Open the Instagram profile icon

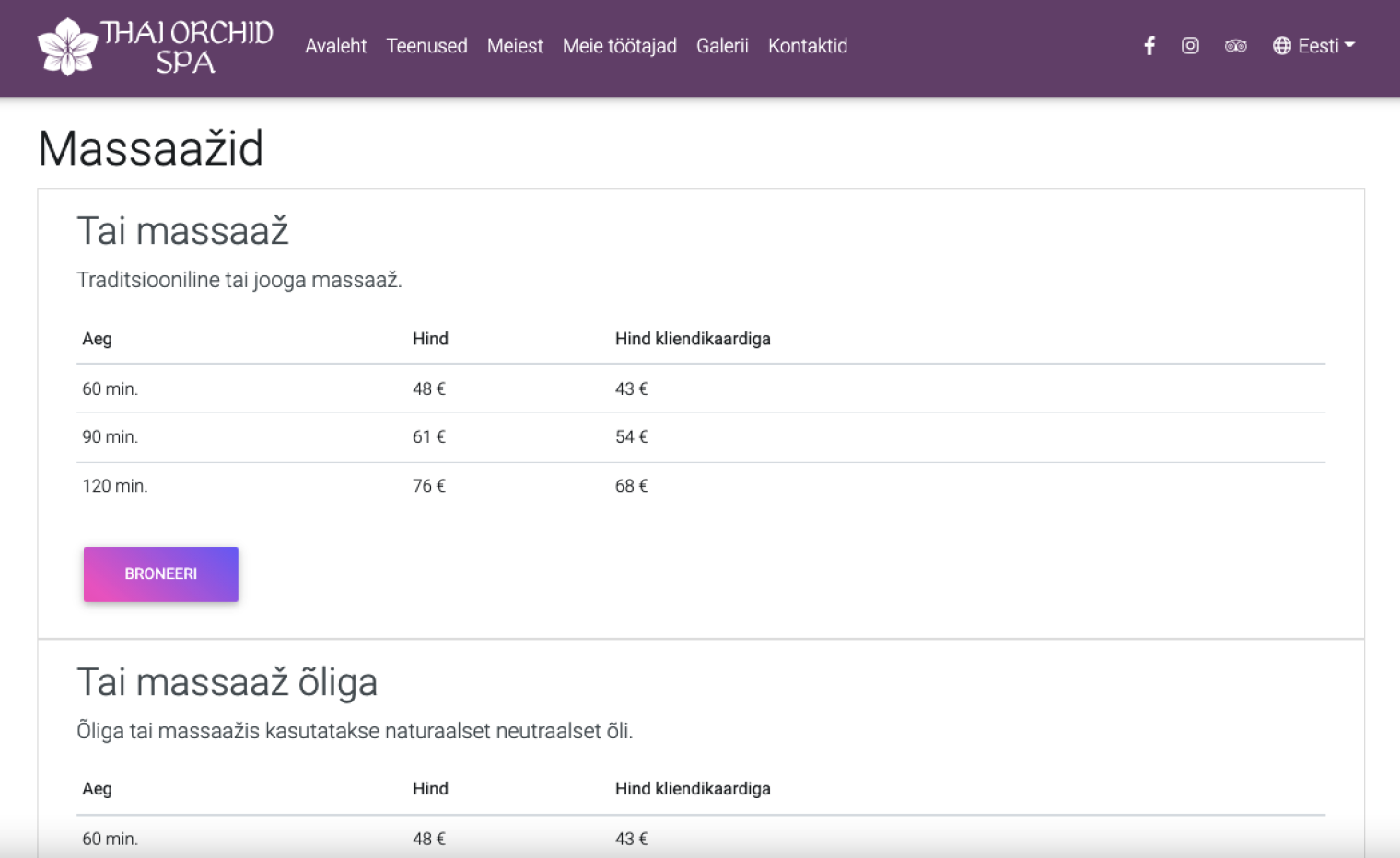point(1190,46)
